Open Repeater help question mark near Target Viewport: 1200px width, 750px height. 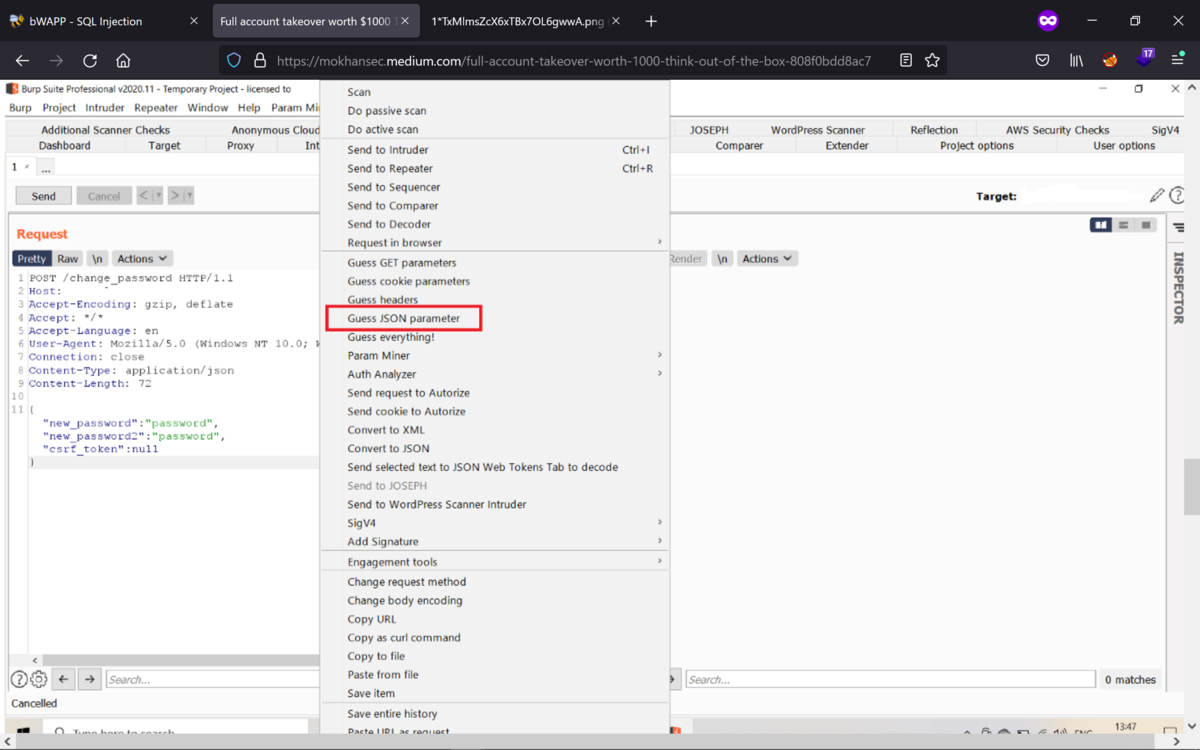pyautogui.click(x=1178, y=196)
